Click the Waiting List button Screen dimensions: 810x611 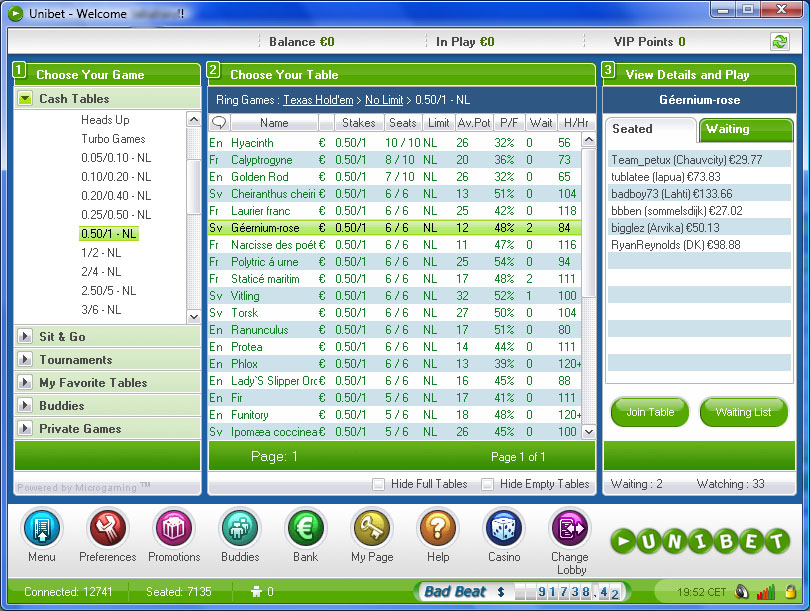pos(743,412)
